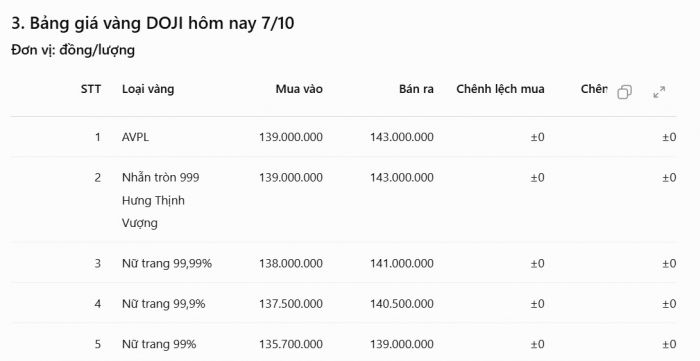Copy the table using the copy icon
The height and width of the screenshot is (361, 700).
coord(624,92)
